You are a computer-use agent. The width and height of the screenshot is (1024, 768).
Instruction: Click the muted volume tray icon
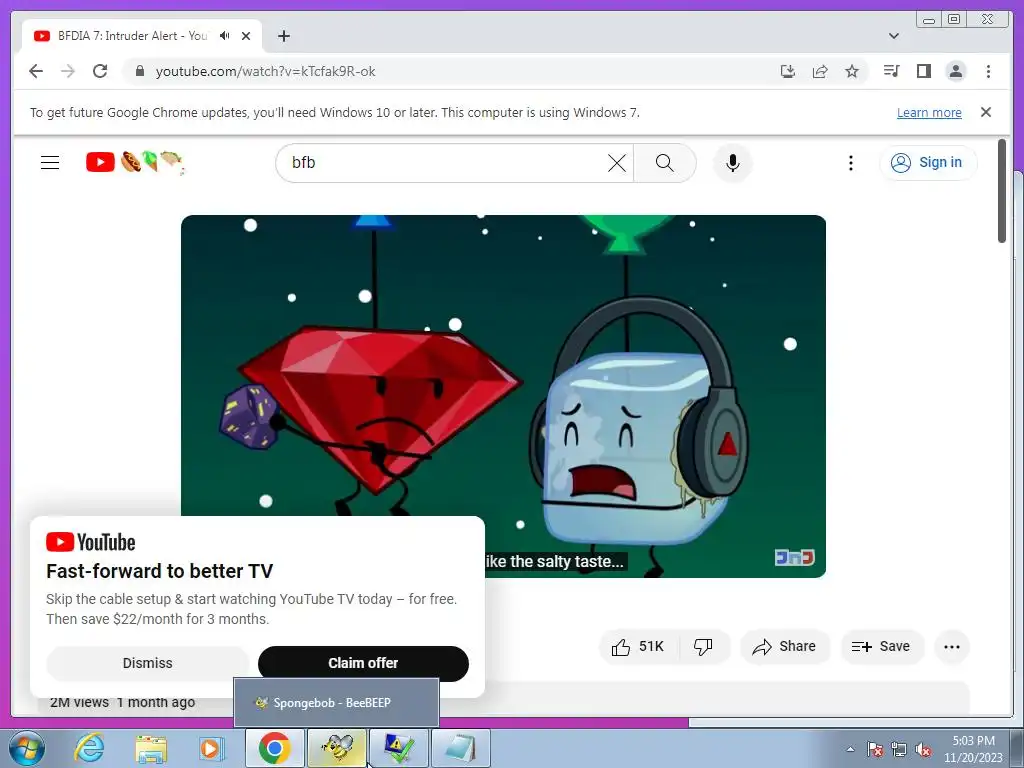tap(923, 749)
